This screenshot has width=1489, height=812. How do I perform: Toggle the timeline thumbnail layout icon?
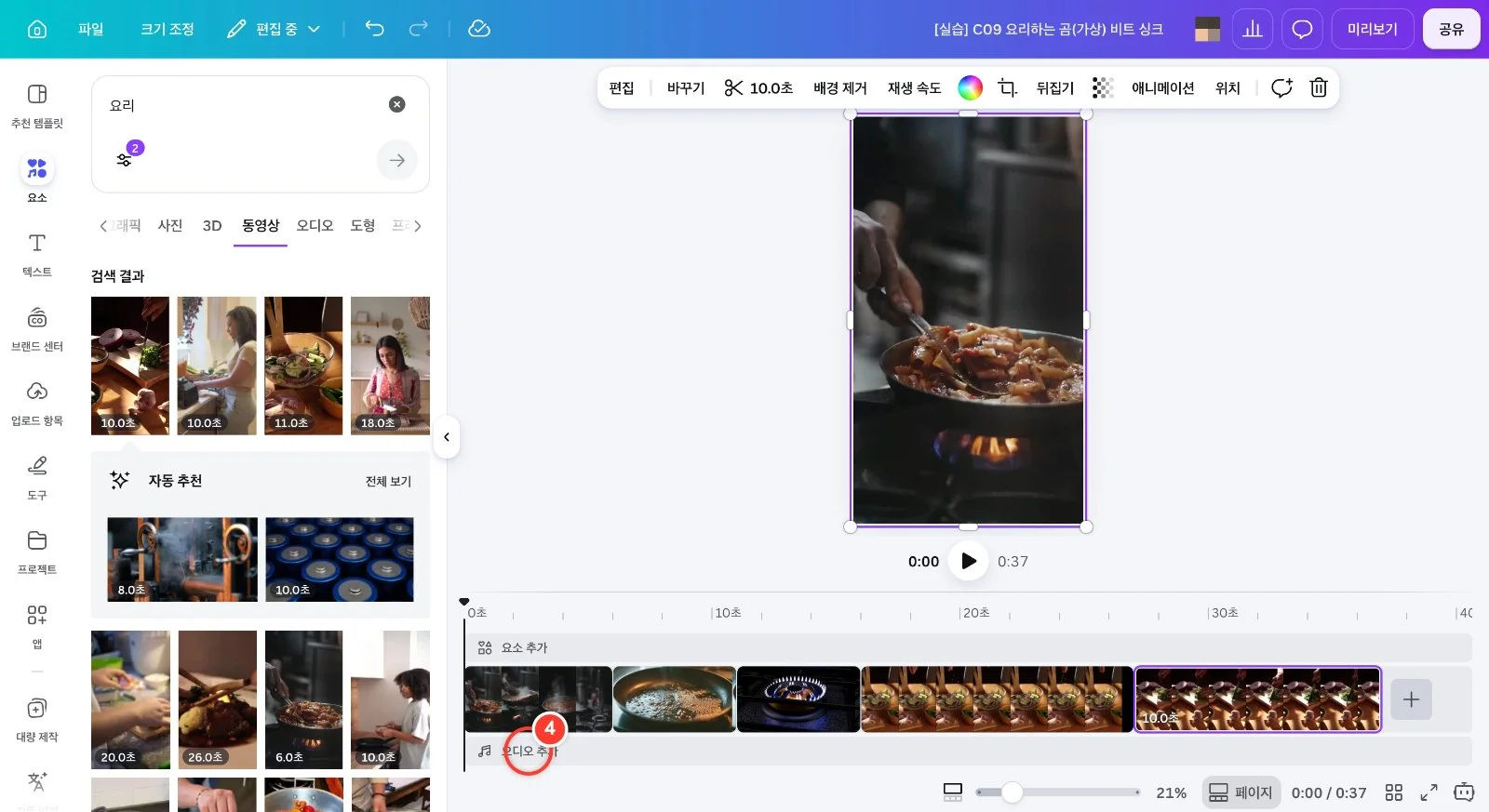pos(953,792)
